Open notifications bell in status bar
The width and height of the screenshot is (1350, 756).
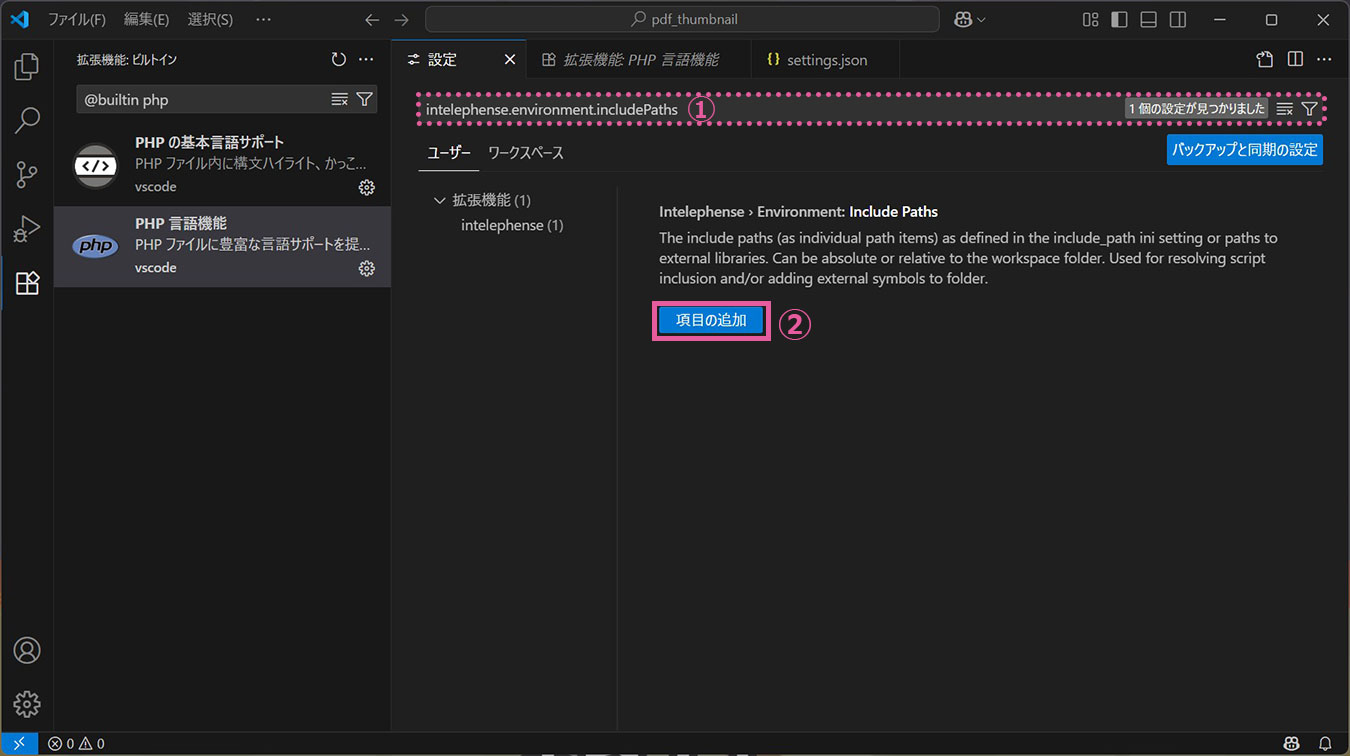tap(1325, 743)
